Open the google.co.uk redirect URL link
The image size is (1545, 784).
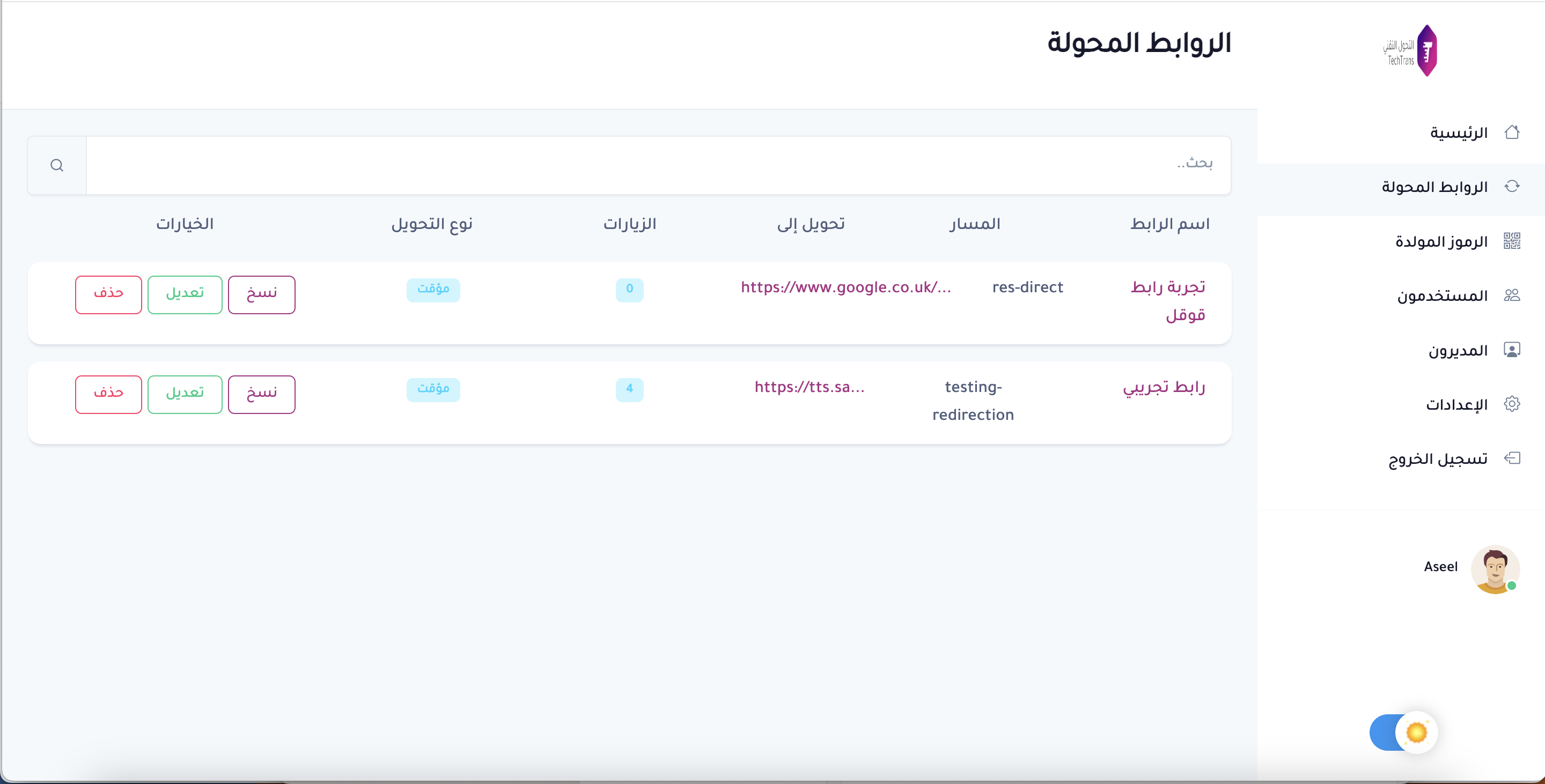(x=845, y=288)
